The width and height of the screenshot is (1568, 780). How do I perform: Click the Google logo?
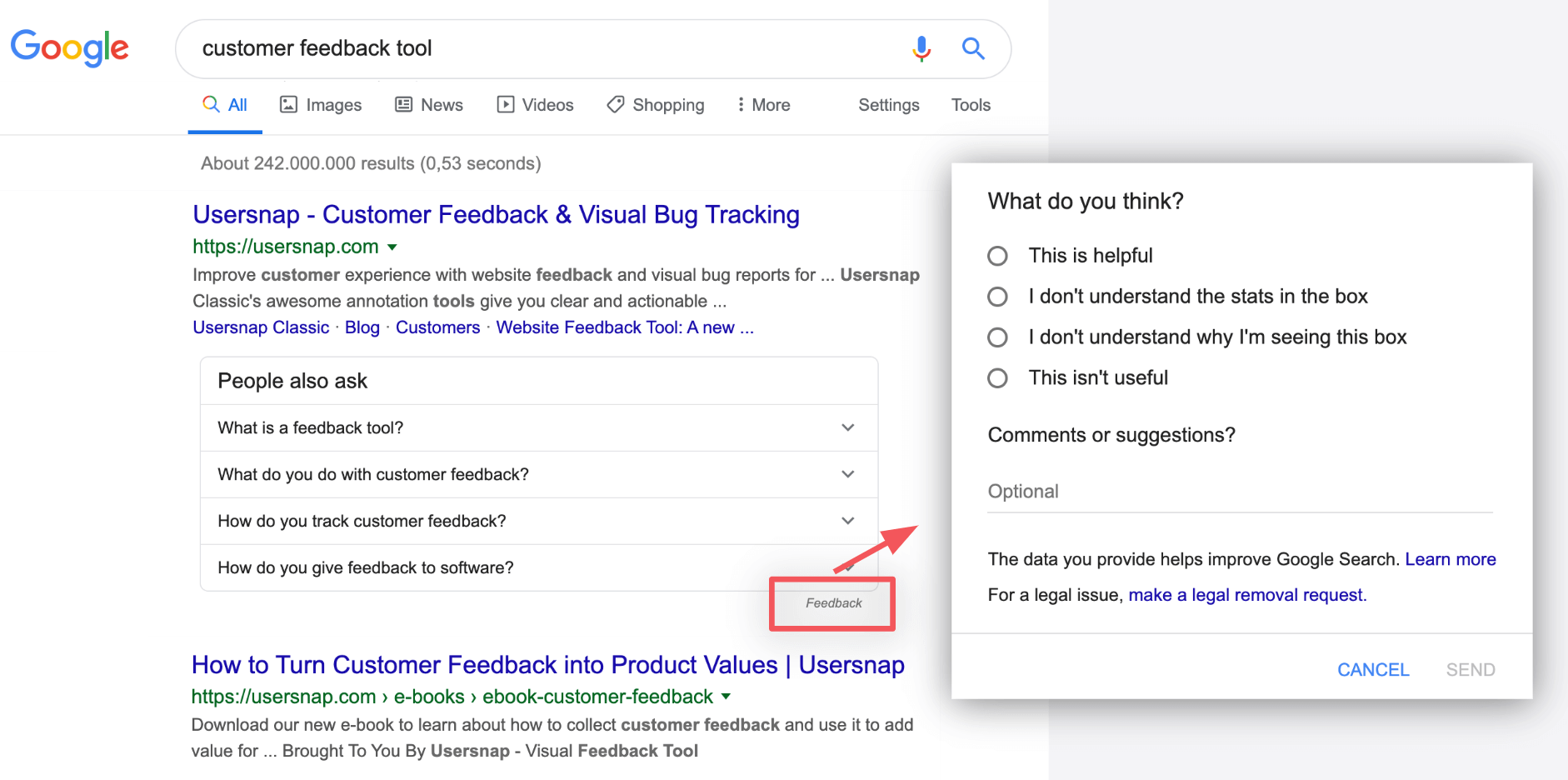tap(70, 47)
